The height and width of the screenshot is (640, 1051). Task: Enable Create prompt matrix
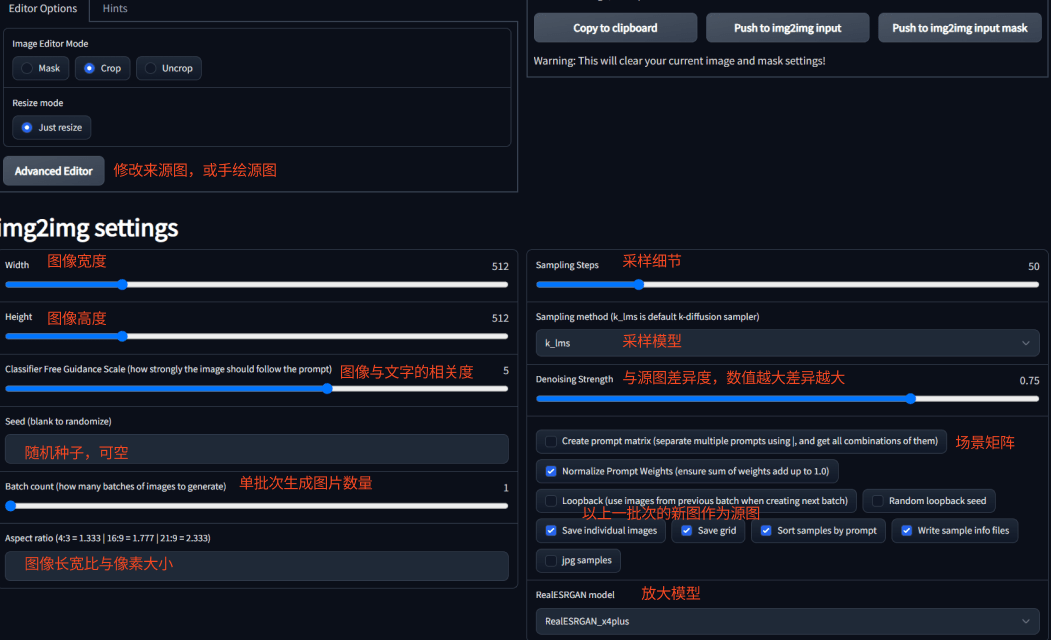[x=553, y=441]
